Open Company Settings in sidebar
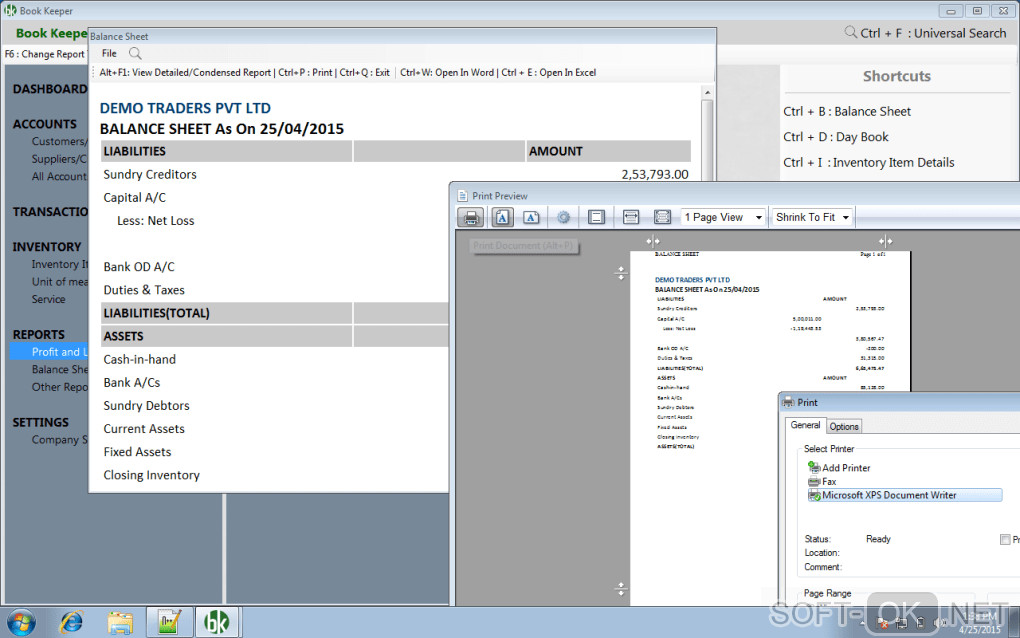The image size is (1020, 638). (x=59, y=440)
